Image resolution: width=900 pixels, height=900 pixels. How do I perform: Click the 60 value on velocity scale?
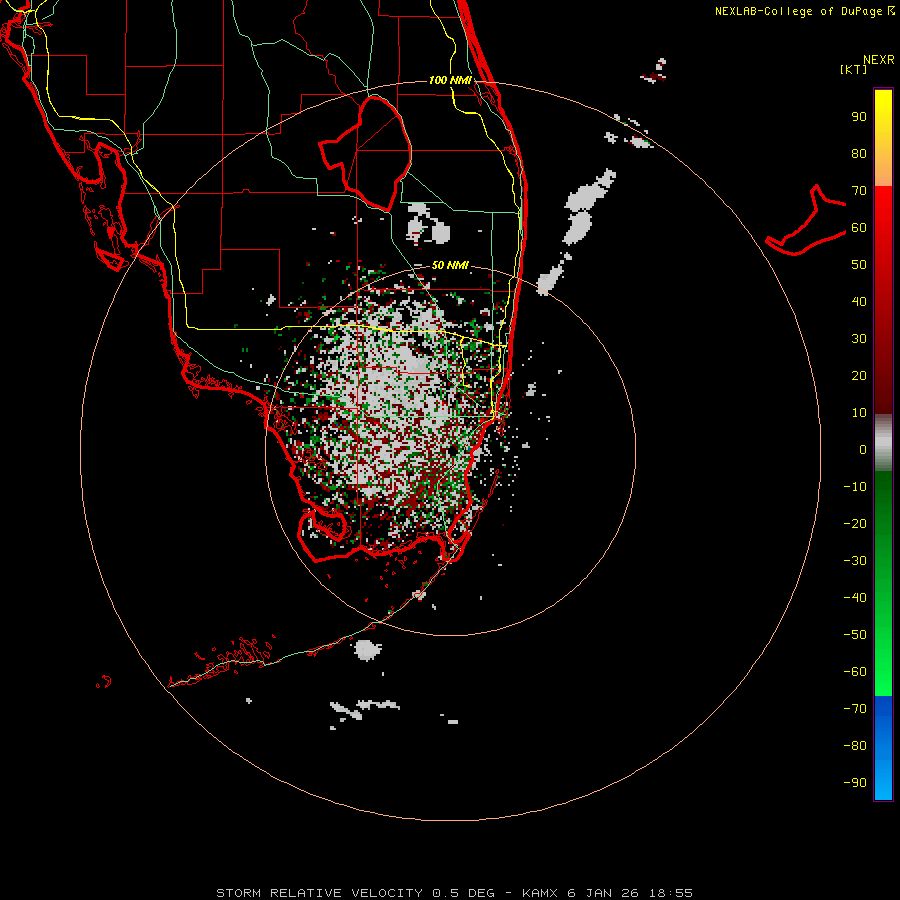(859, 228)
